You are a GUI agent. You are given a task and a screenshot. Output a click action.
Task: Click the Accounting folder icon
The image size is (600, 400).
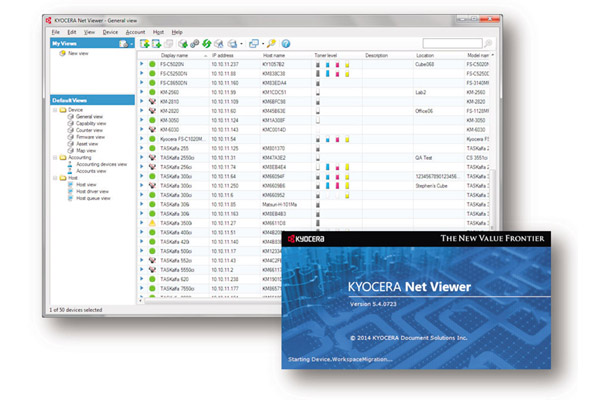[63, 157]
